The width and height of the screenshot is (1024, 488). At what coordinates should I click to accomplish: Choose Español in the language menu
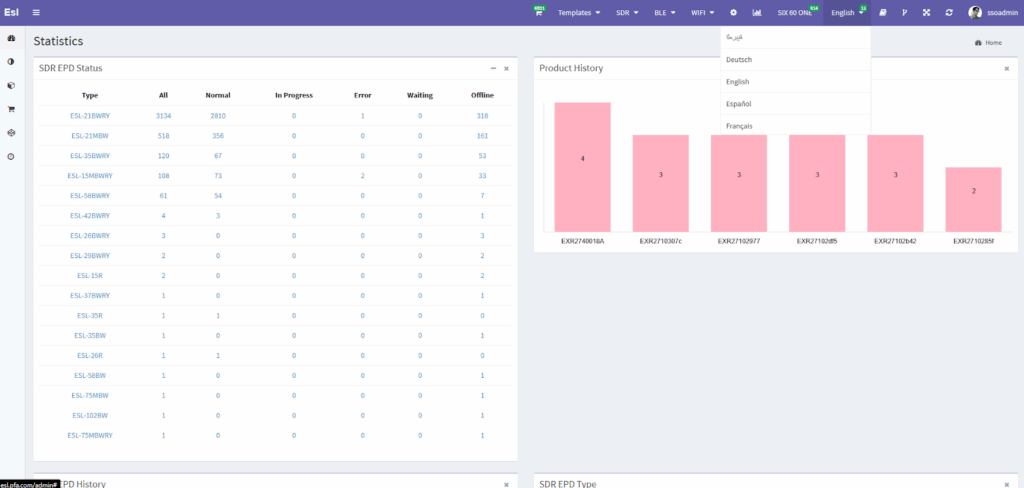(739, 104)
